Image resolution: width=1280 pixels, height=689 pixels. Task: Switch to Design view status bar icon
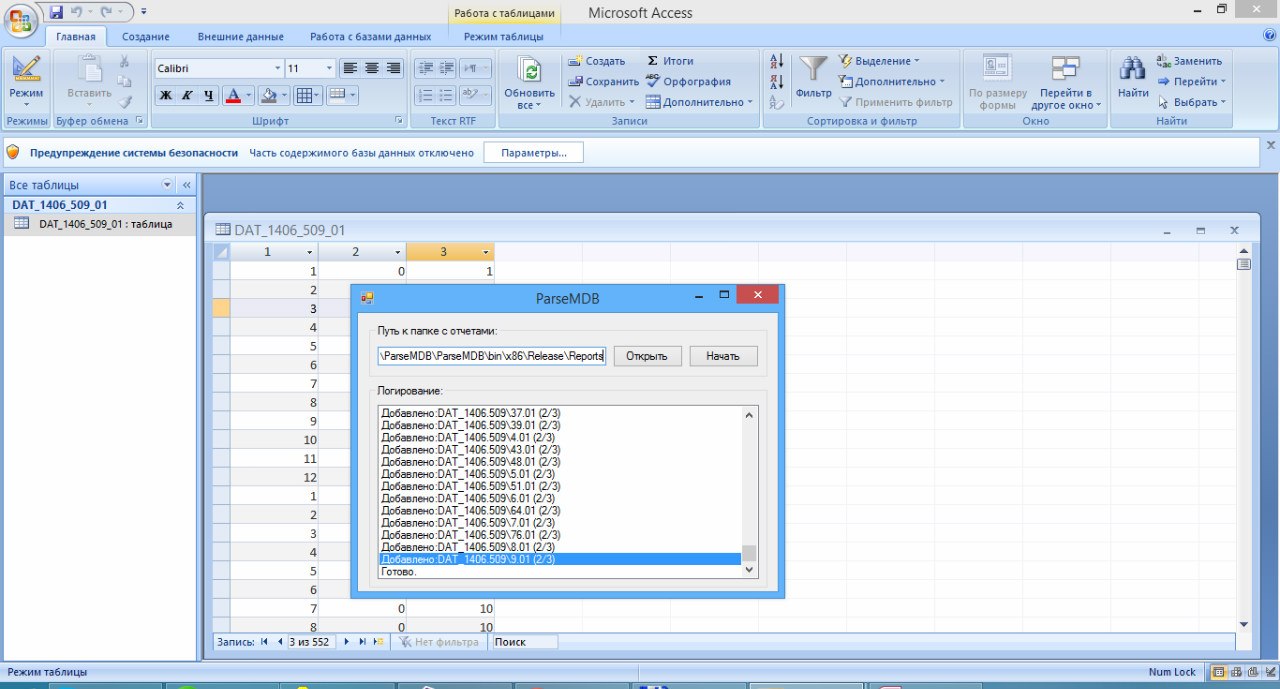[1268, 672]
